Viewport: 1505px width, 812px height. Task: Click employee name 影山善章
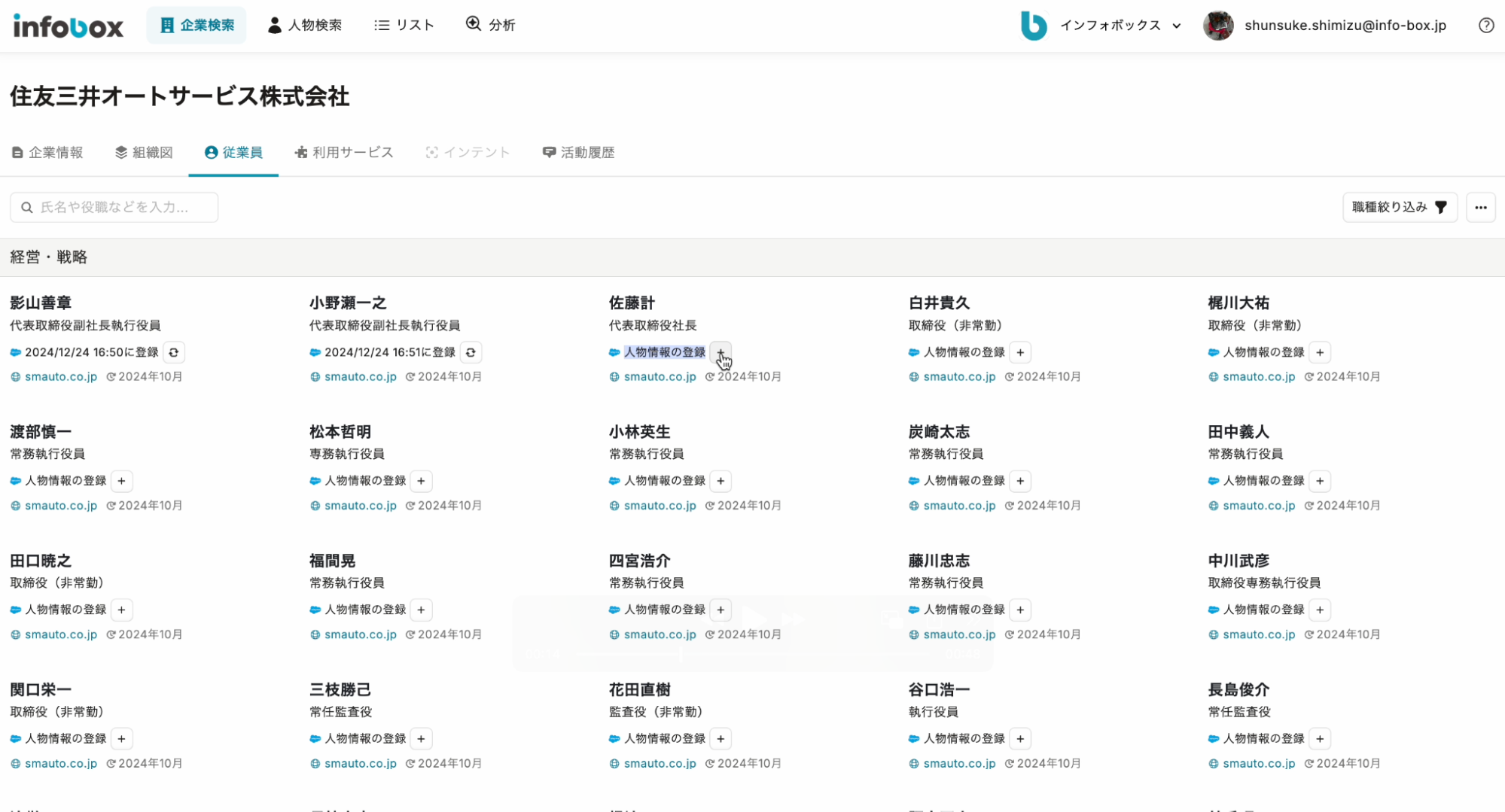41,303
